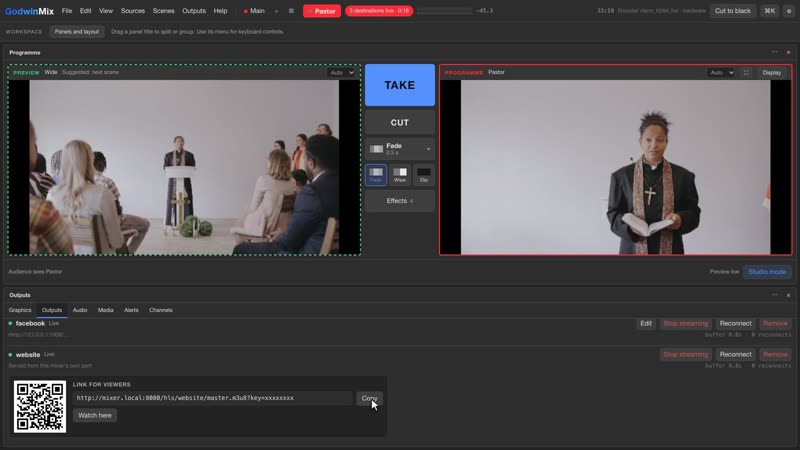
Task: Close the Outputs panel
Action: pyautogui.click(x=788, y=295)
